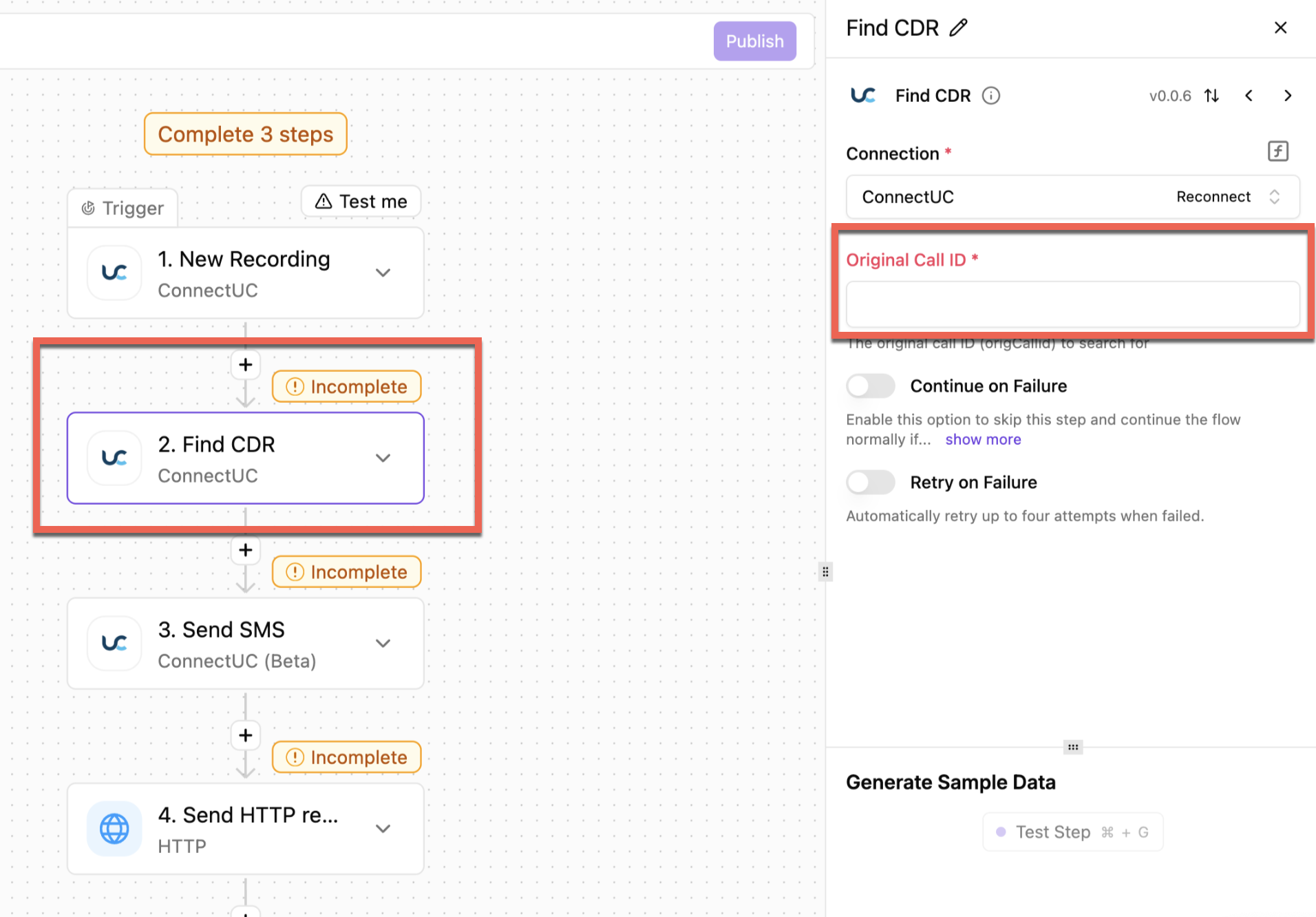
Task: Expand options for 3. Send SMS step
Action: tap(383, 643)
